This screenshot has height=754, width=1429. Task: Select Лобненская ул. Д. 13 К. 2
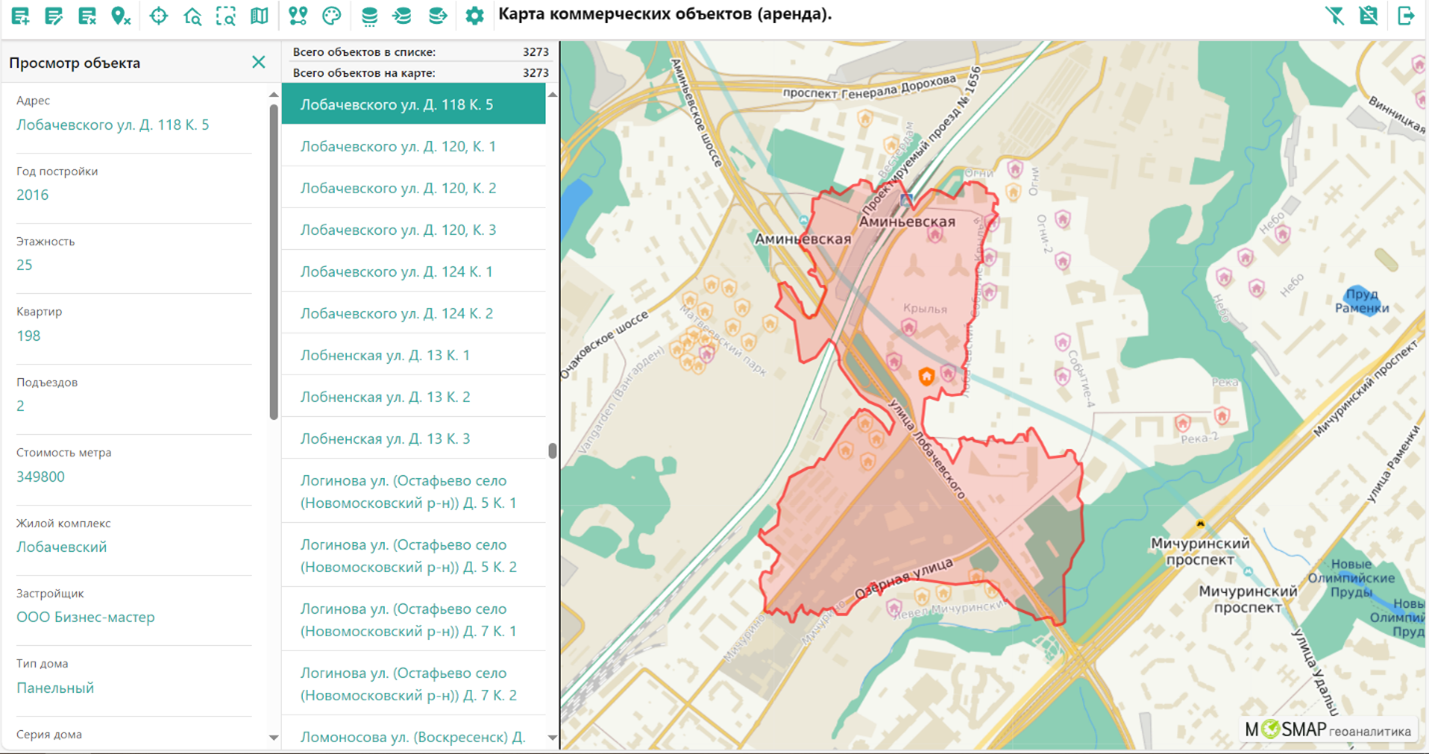[385, 397]
